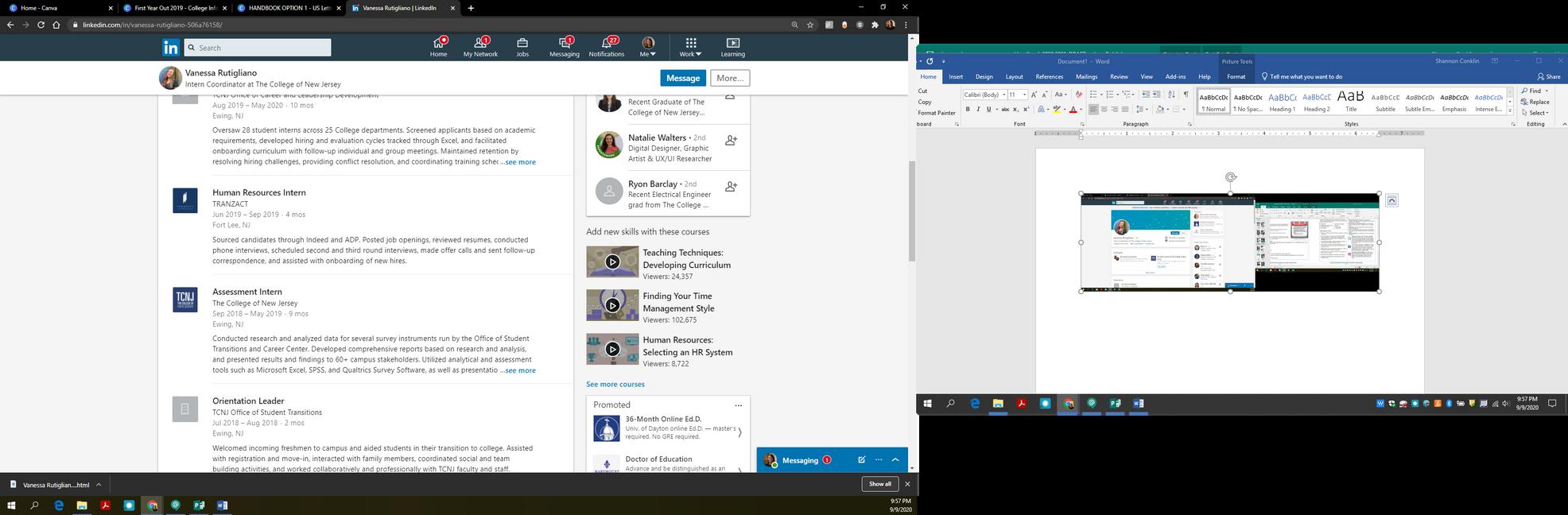
Task: Open Change Case Aa dropdown
Action: (x=1061, y=95)
